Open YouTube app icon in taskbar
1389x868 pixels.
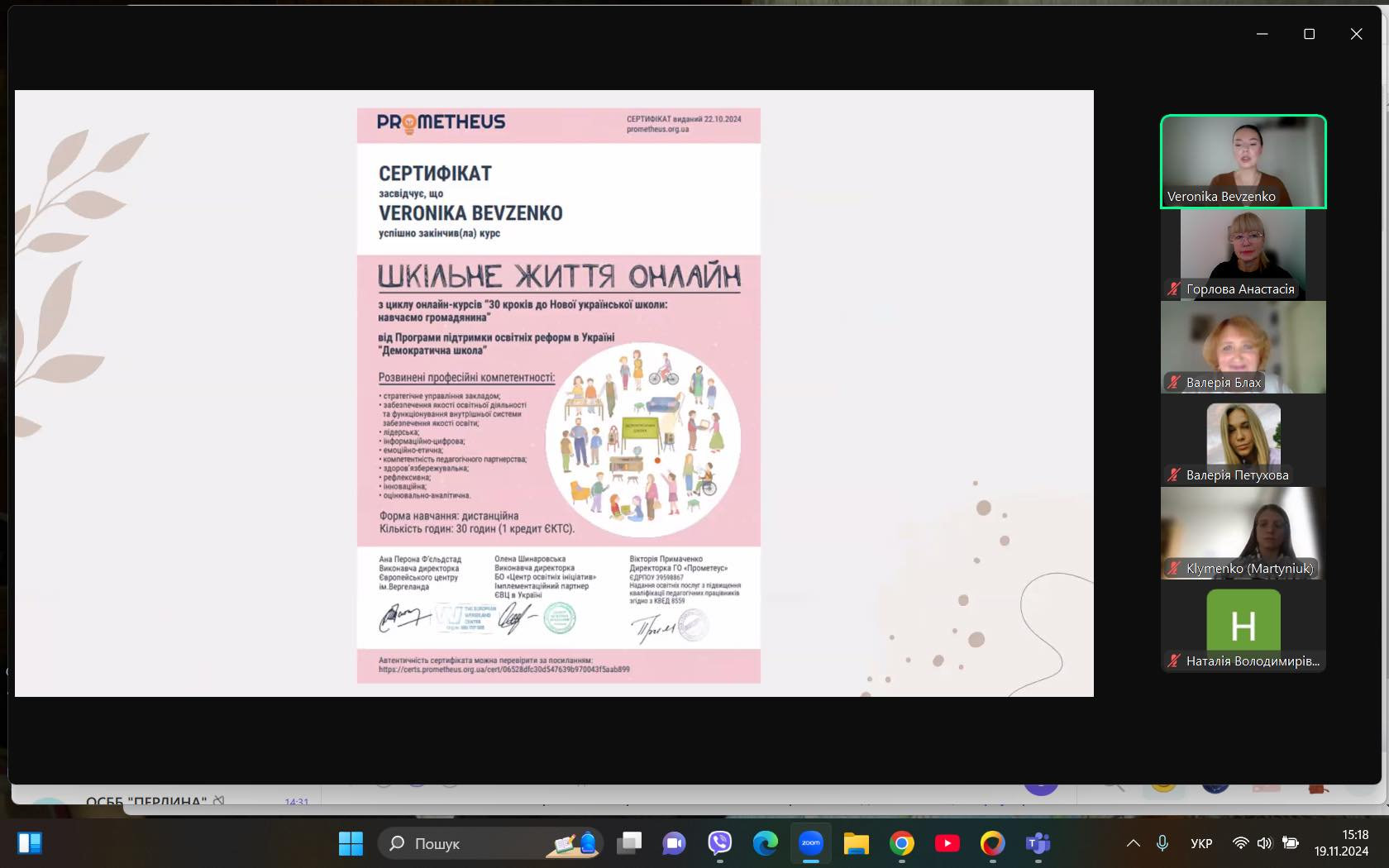[947, 843]
